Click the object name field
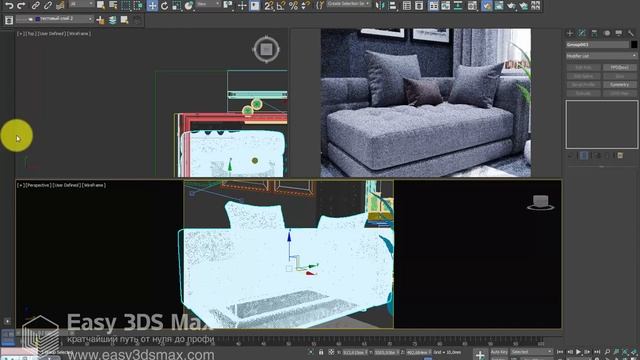Screen dimensions: 640x360 click(598, 44)
